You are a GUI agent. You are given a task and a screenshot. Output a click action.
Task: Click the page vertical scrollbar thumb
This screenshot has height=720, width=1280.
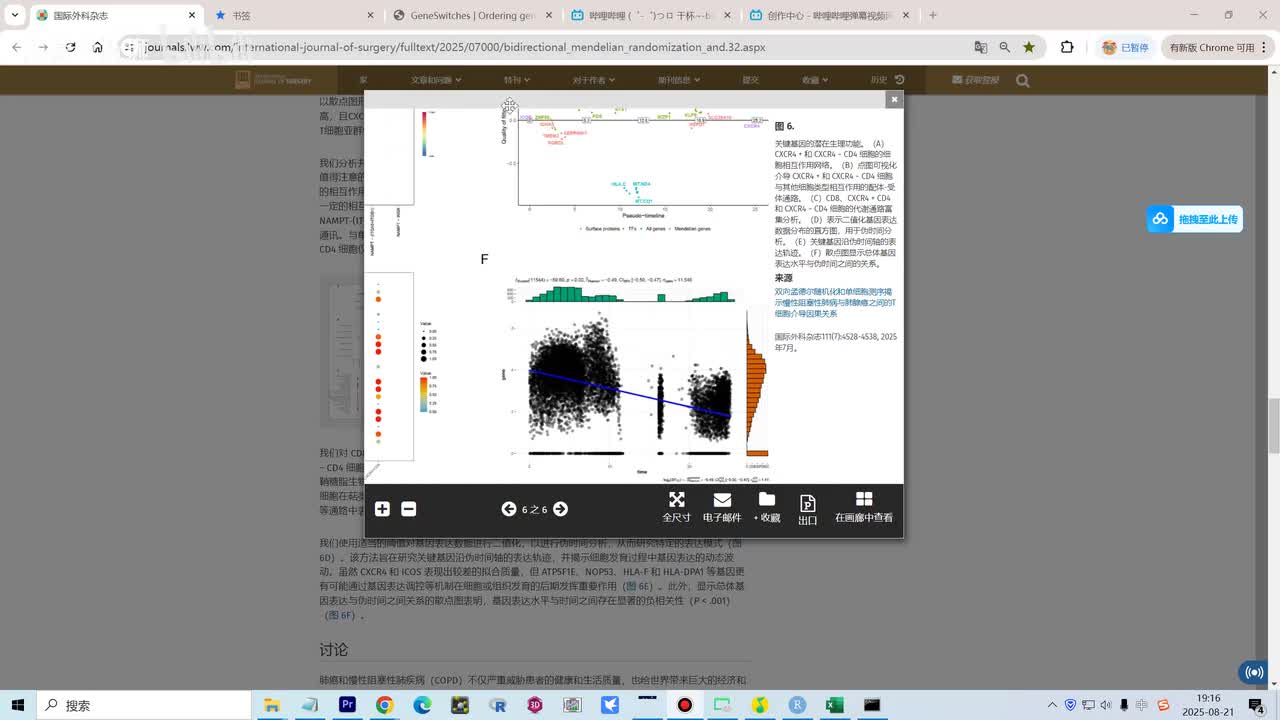click(x=1274, y=425)
